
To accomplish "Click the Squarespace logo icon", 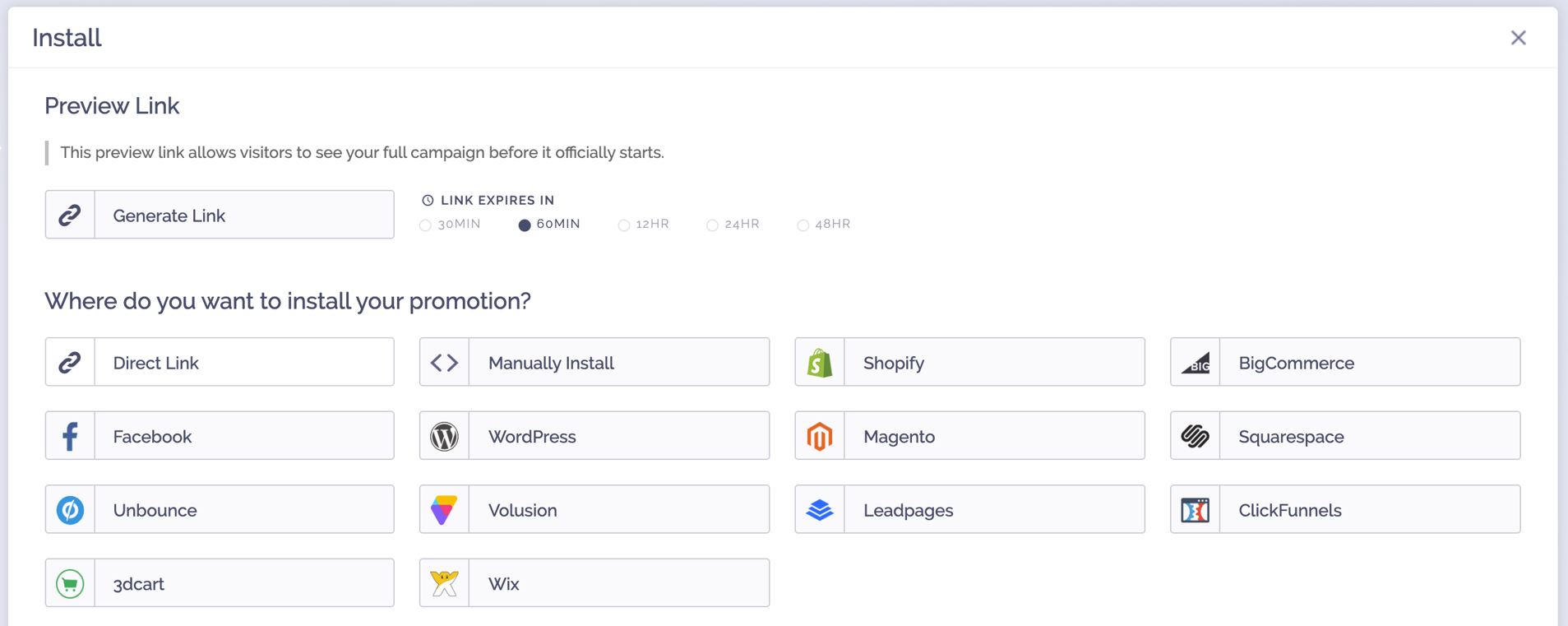I will (1195, 436).
